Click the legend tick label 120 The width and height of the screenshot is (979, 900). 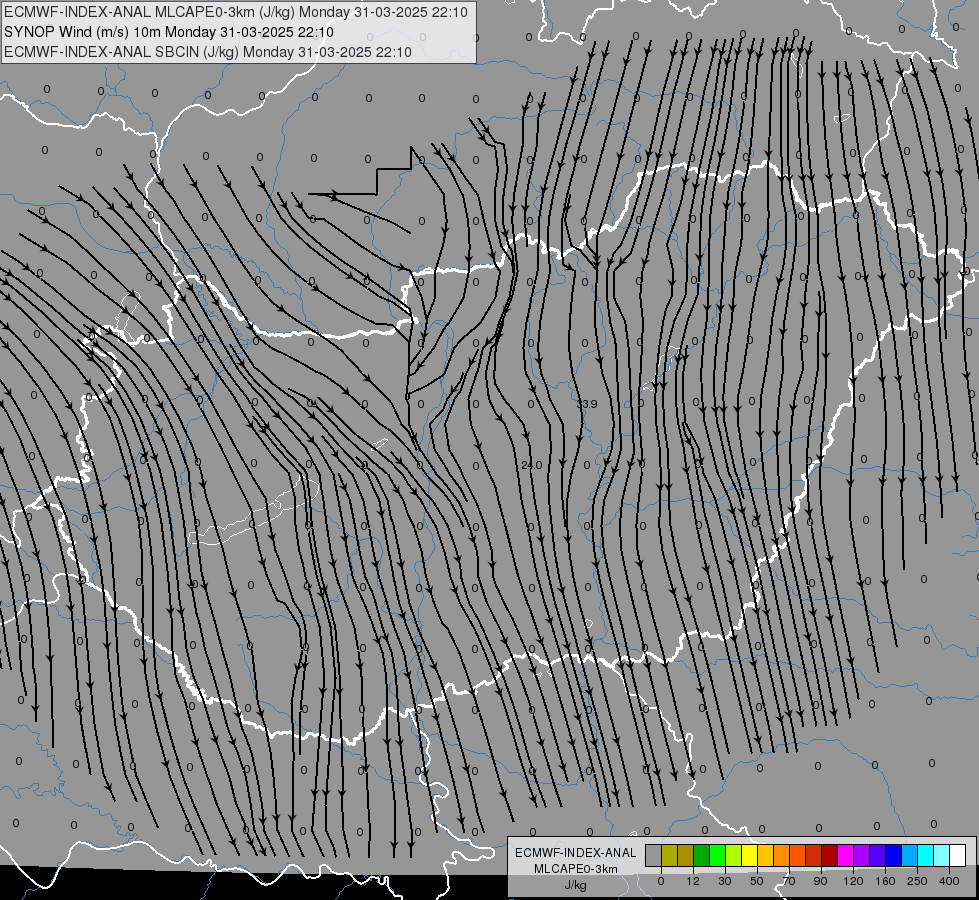[854, 881]
